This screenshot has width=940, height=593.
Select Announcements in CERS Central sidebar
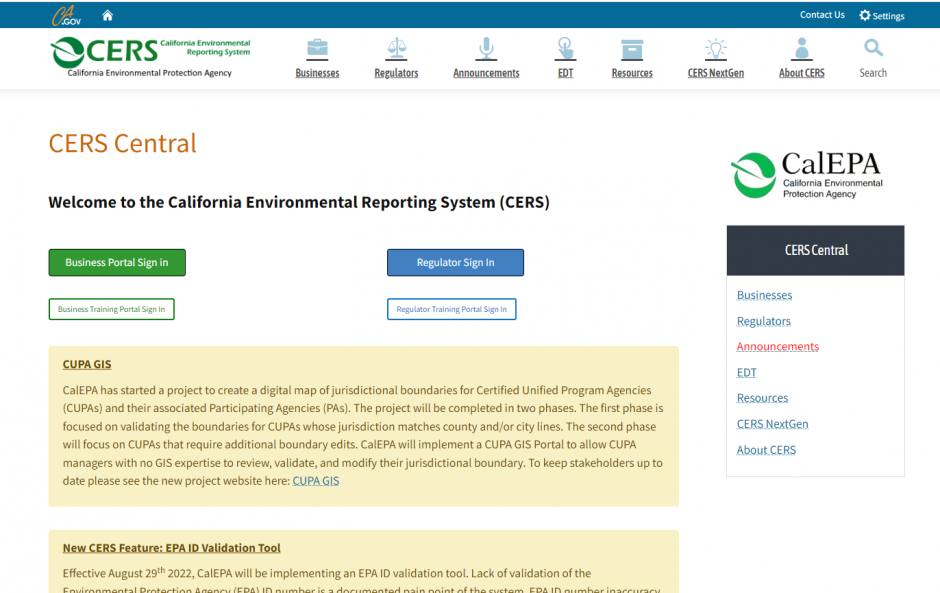pos(777,346)
